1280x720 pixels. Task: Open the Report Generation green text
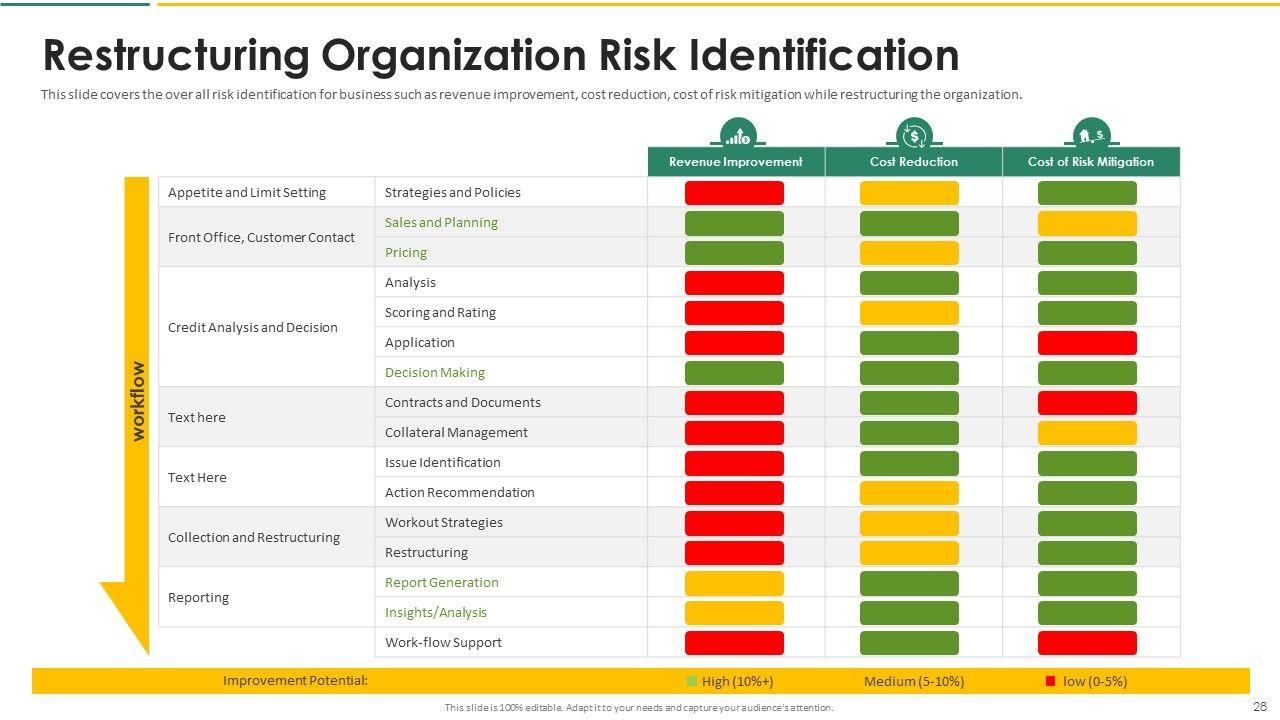[441, 582]
